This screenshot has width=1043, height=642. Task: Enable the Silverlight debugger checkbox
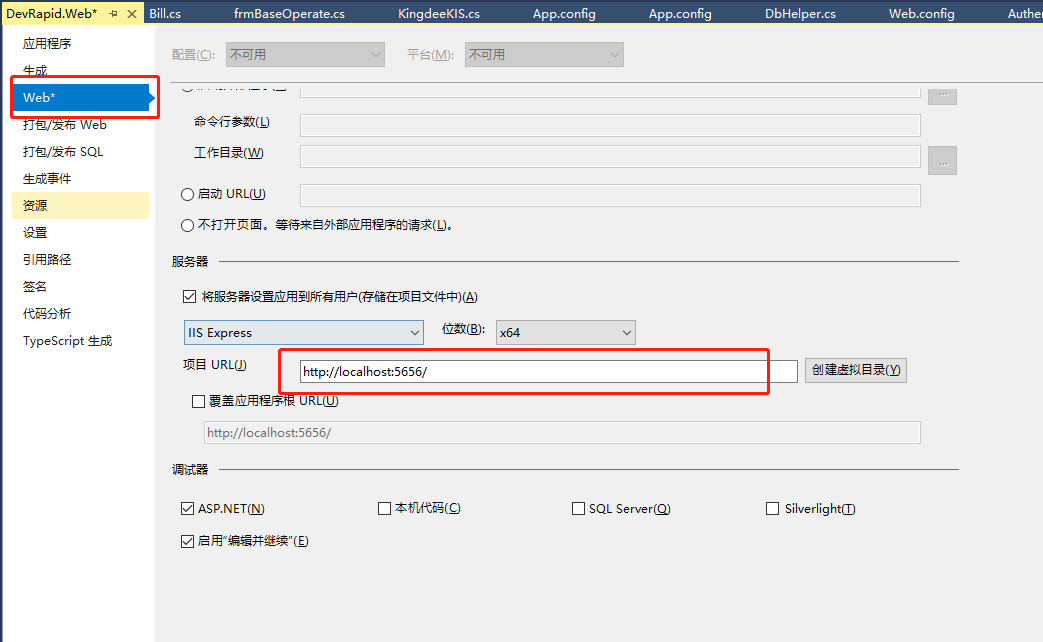[772, 508]
